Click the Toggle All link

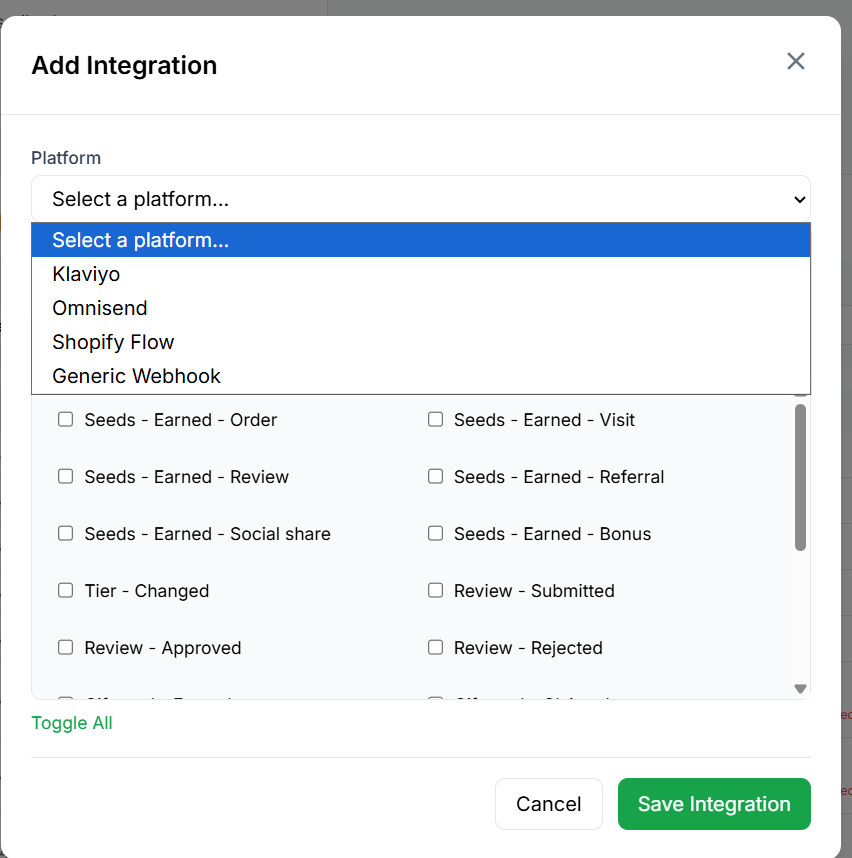(72, 723)
